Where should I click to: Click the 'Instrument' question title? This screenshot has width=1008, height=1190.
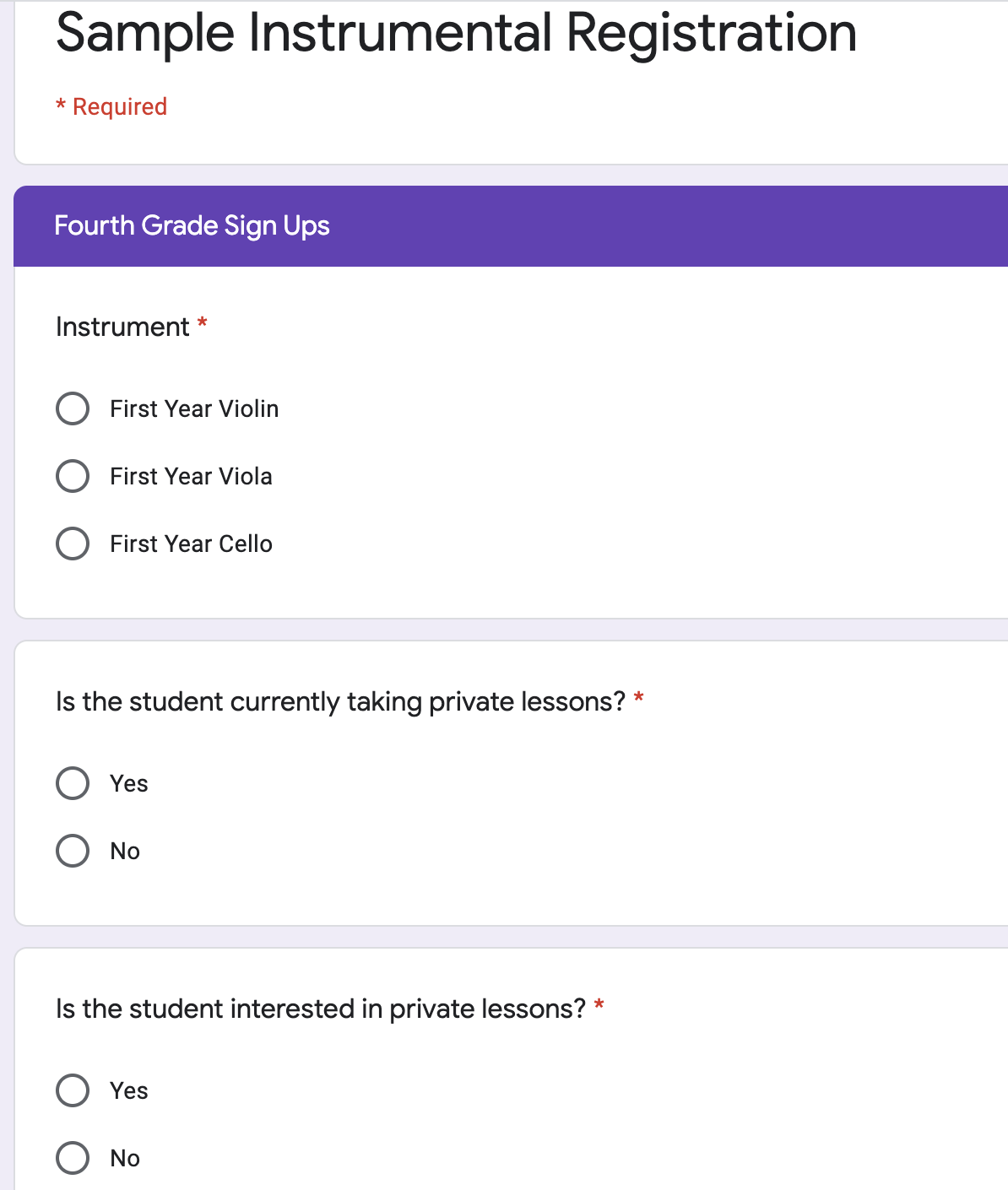click(122, 327)
